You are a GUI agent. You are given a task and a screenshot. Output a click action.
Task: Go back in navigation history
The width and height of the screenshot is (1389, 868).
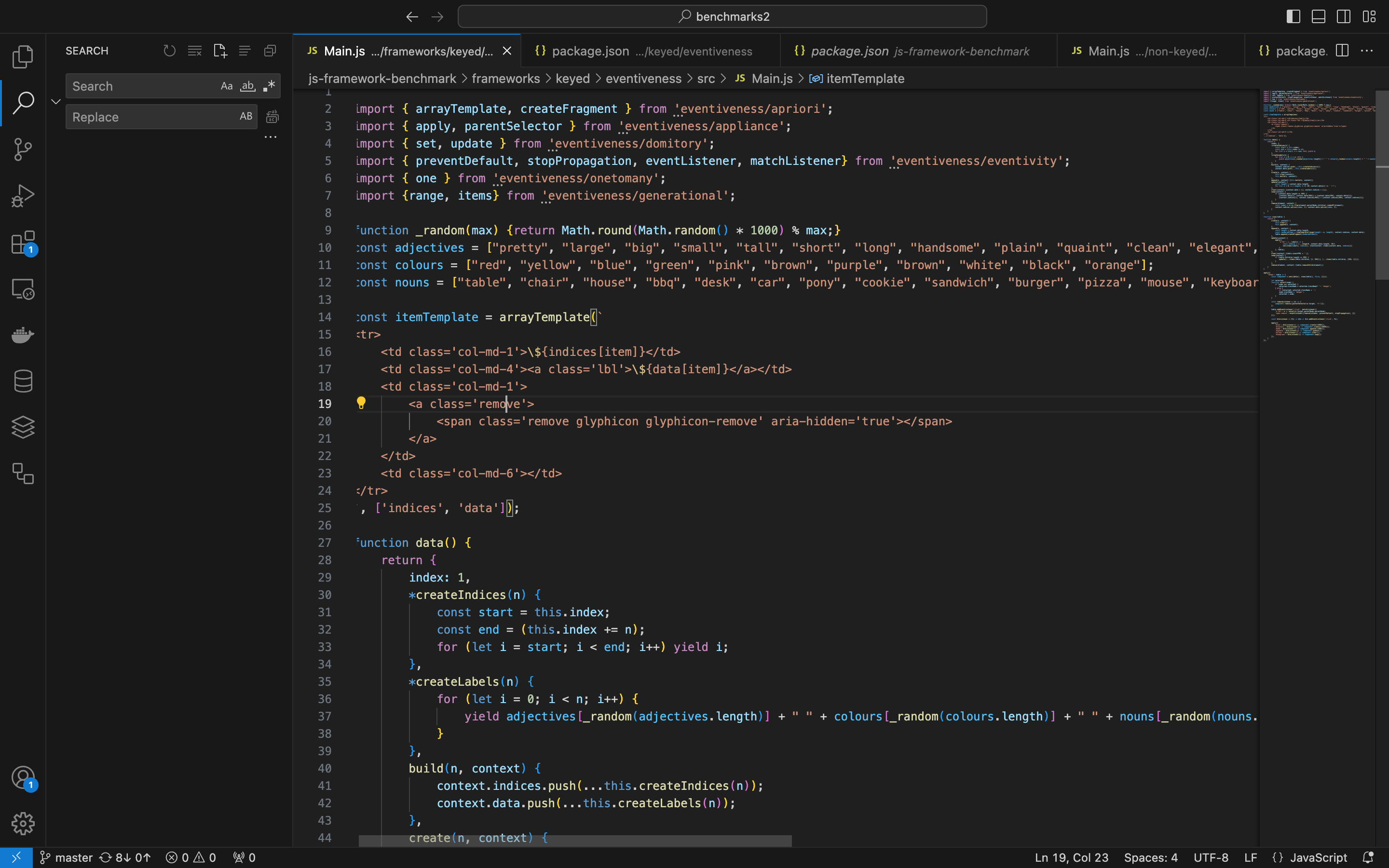412,17
